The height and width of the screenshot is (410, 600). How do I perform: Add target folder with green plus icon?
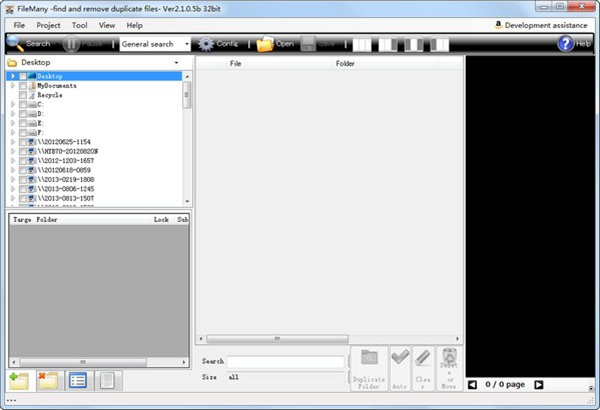18,380
